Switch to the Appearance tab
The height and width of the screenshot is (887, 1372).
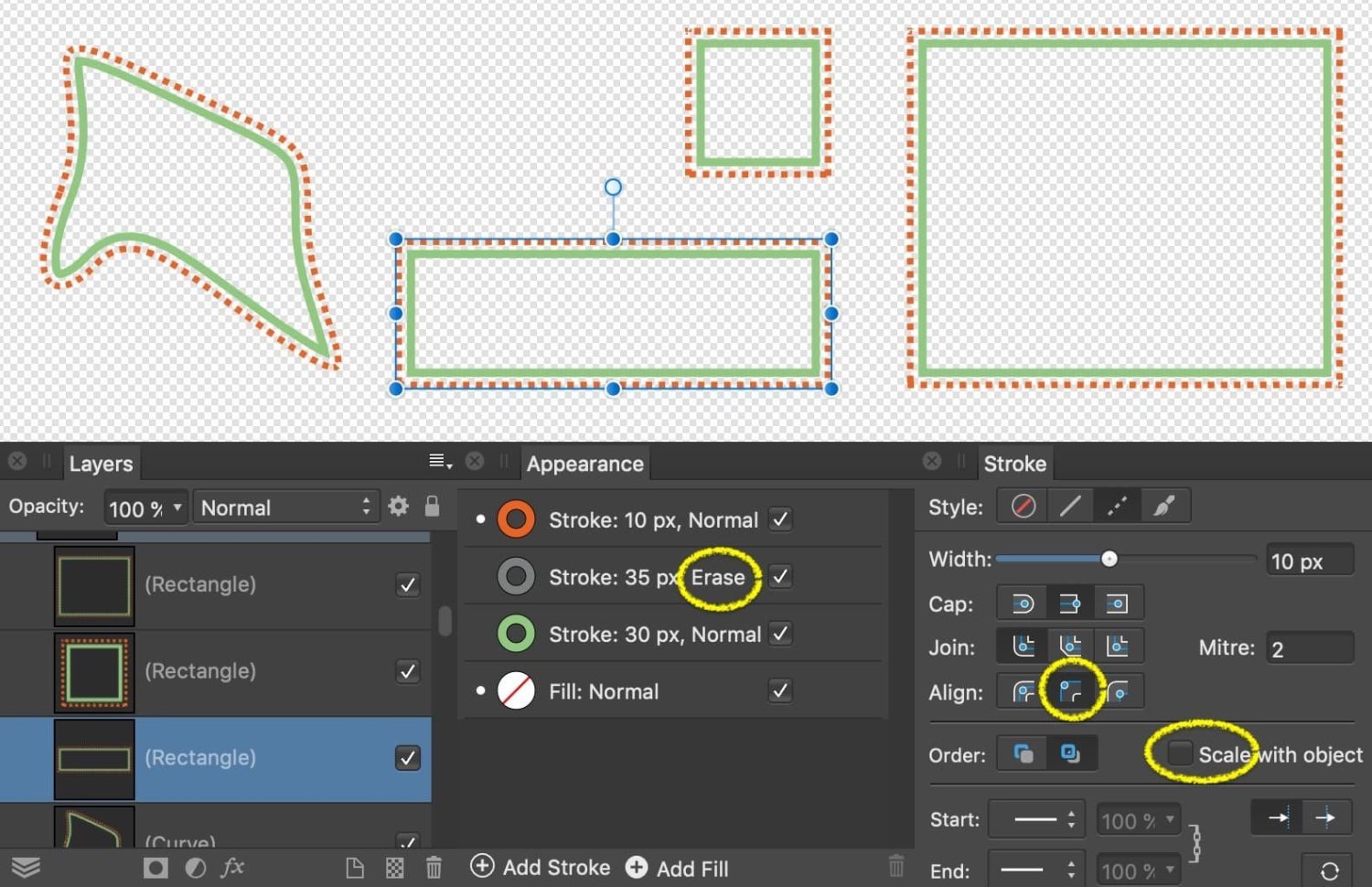[x=584, y=465]
